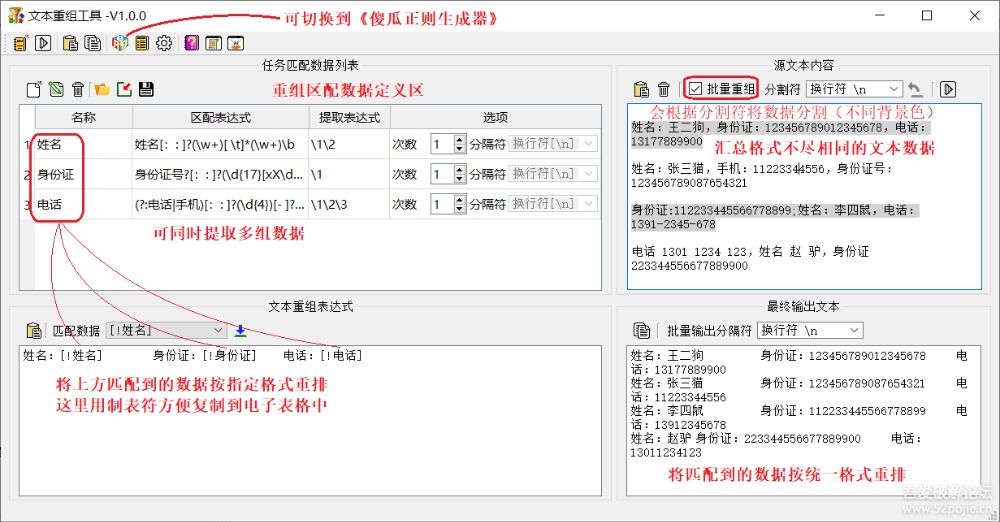This screenshot has height=522, width=1000.
Task: Adjust 次数 stepper in 电话 row
Action: click(x=460, y=204)
